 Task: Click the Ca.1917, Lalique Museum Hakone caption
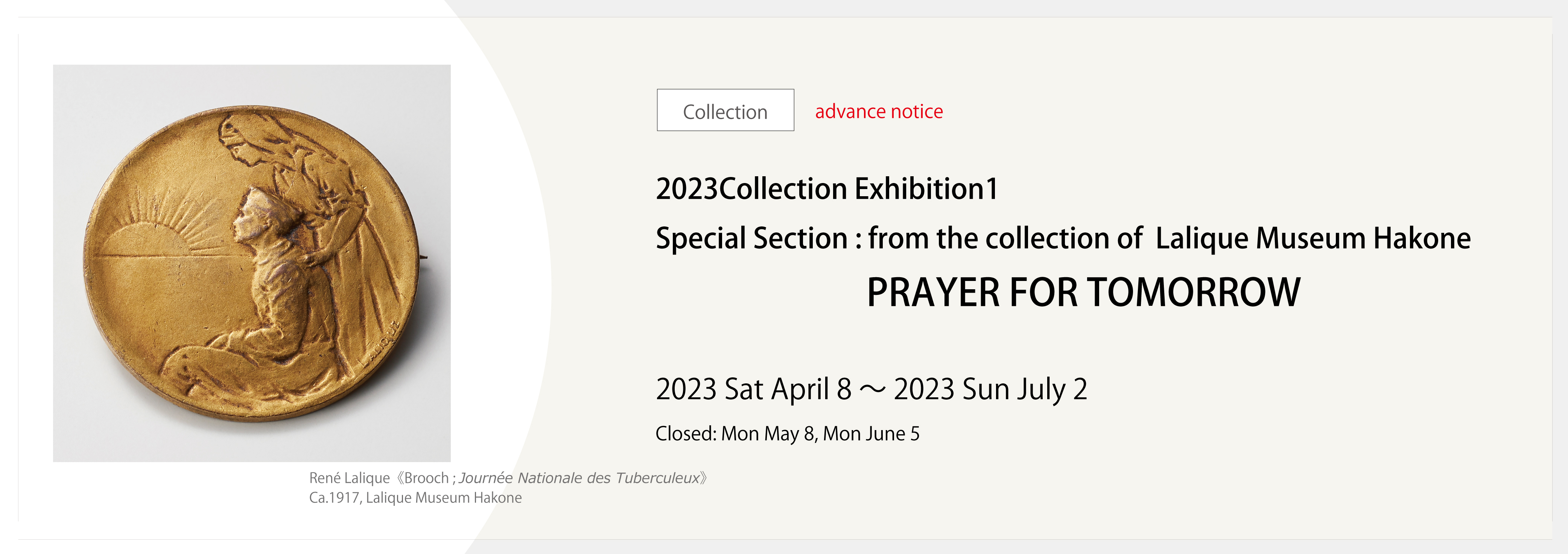[x=415, y=498]
